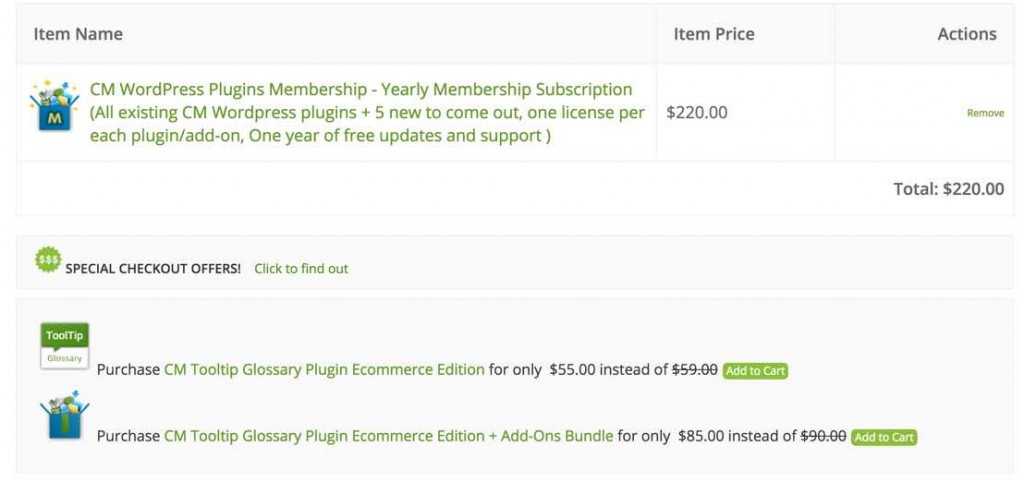The height and width of the screenshot is (482, 1024).
Task: Open the CM Tooltip Glossary Ecommerce Edition link
Action: 324,369
